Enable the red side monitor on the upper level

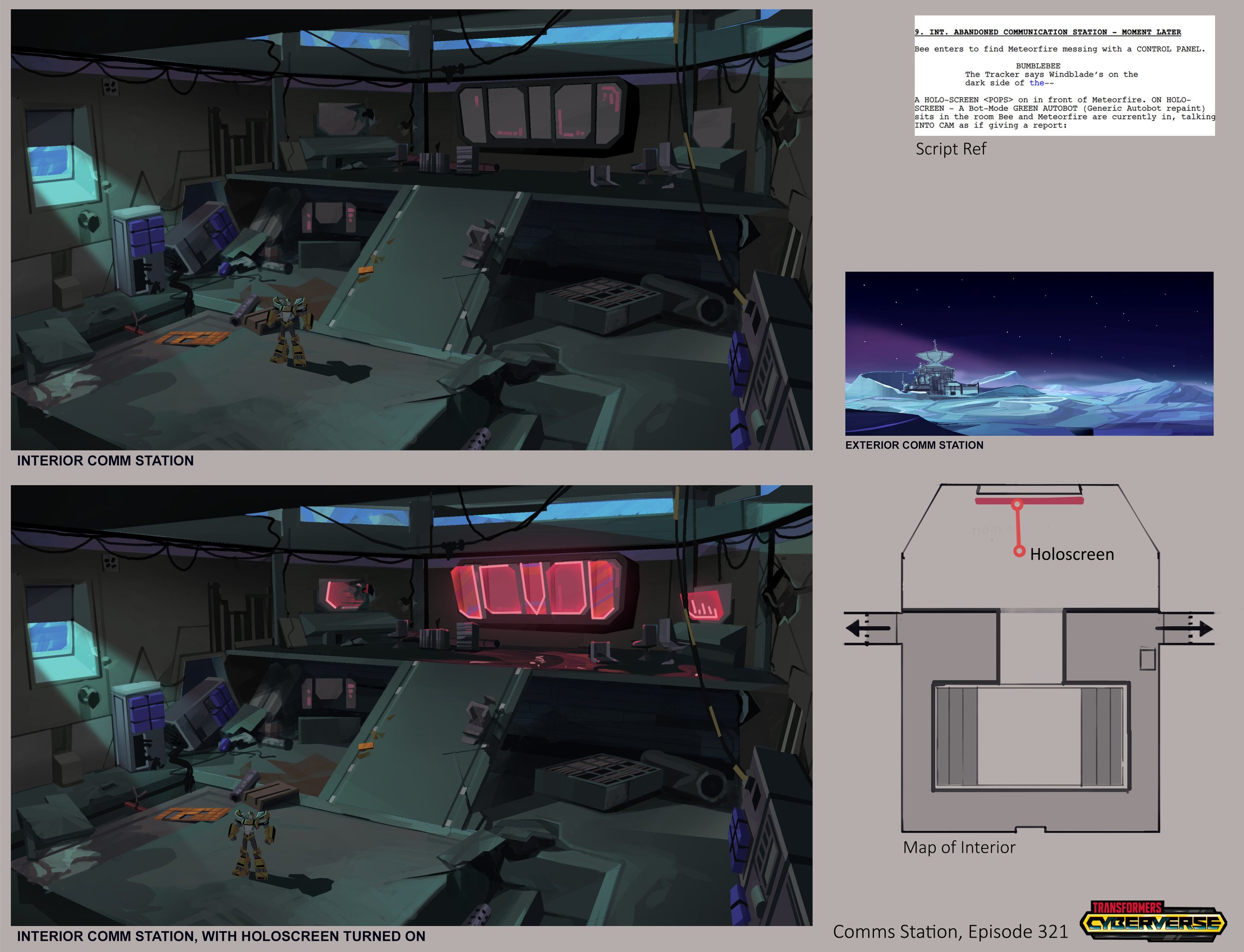pyautogui.click(x=345, y=595)
